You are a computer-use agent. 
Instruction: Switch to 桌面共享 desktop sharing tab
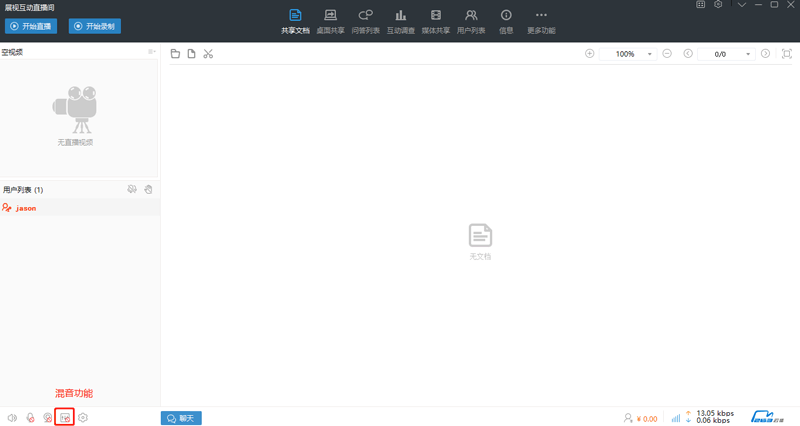[x=330, y=21]
